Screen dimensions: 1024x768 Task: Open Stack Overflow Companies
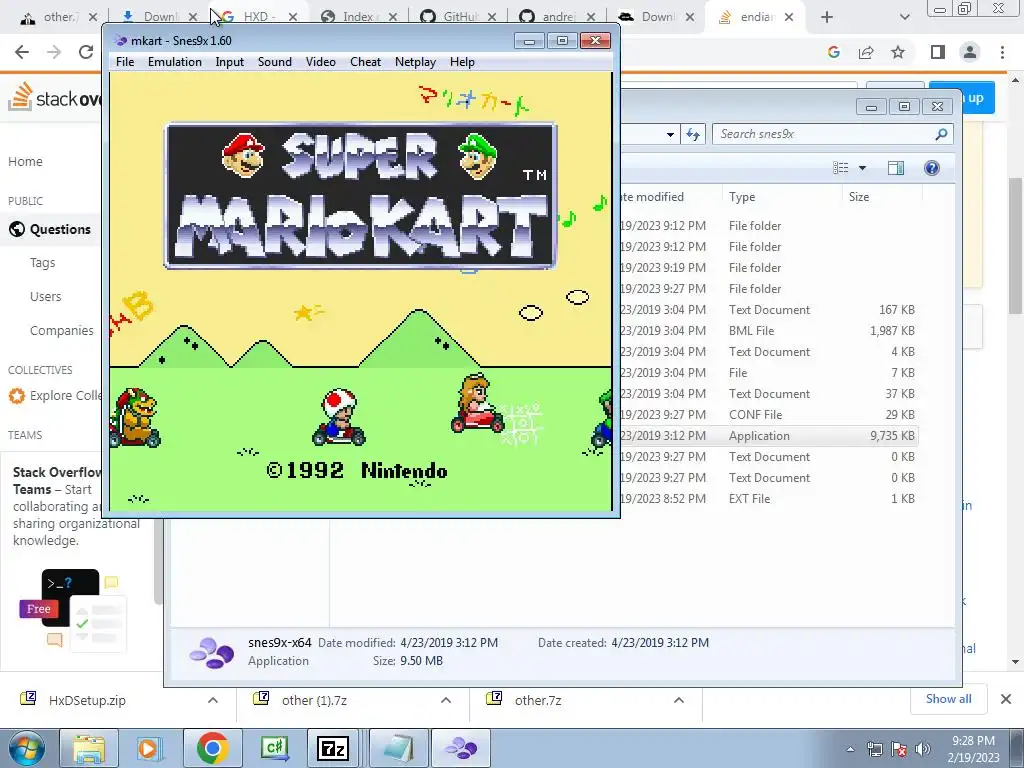point(62,330)
